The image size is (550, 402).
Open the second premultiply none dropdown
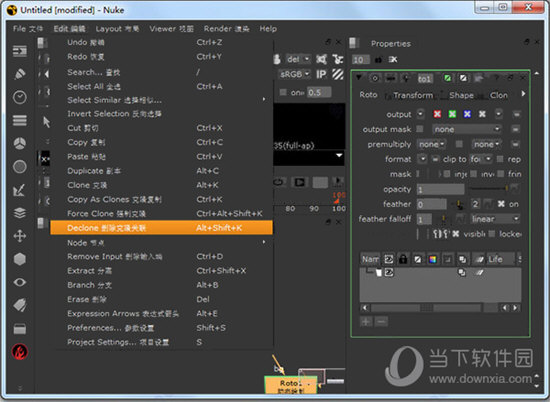pyautogui.click(x=486, y=144)
